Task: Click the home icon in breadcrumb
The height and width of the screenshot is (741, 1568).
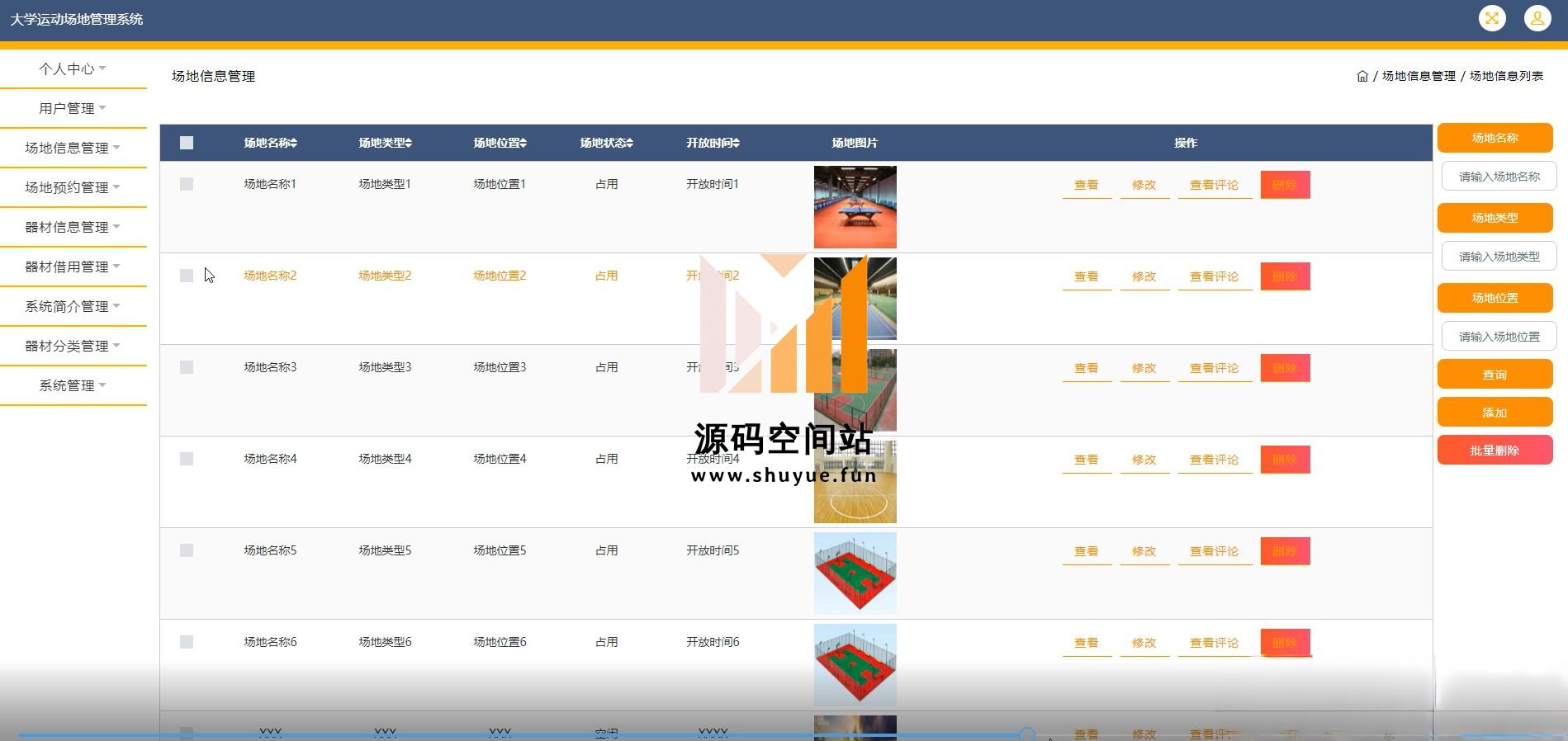Action: tap(1362, 76)
